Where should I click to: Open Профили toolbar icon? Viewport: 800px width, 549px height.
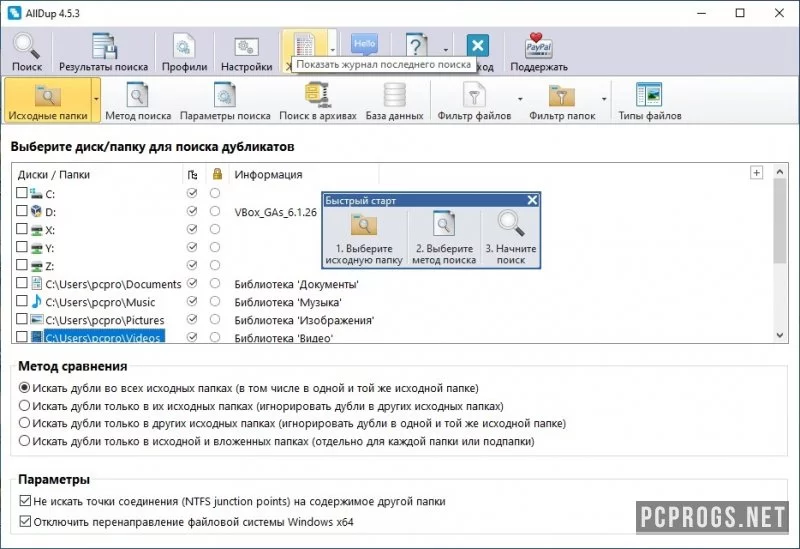coord(184,53)
